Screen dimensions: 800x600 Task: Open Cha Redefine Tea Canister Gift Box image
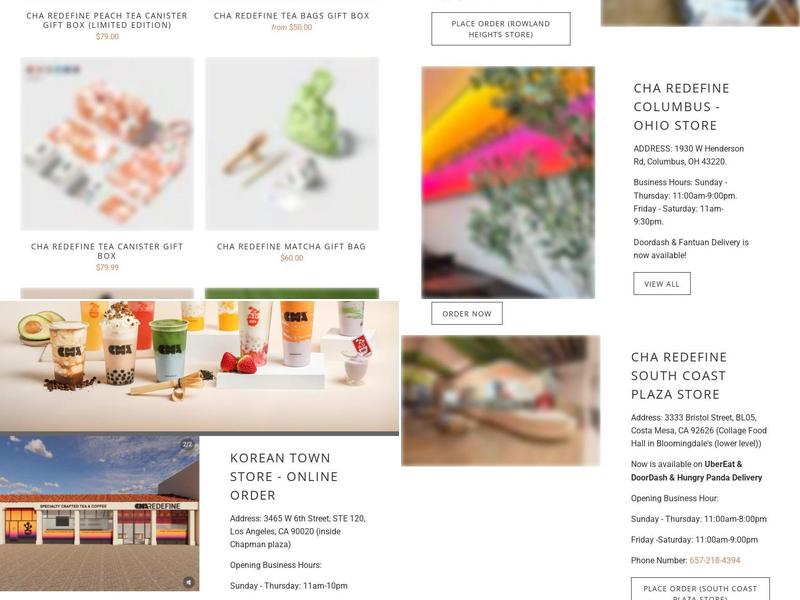tap(107, 144)
